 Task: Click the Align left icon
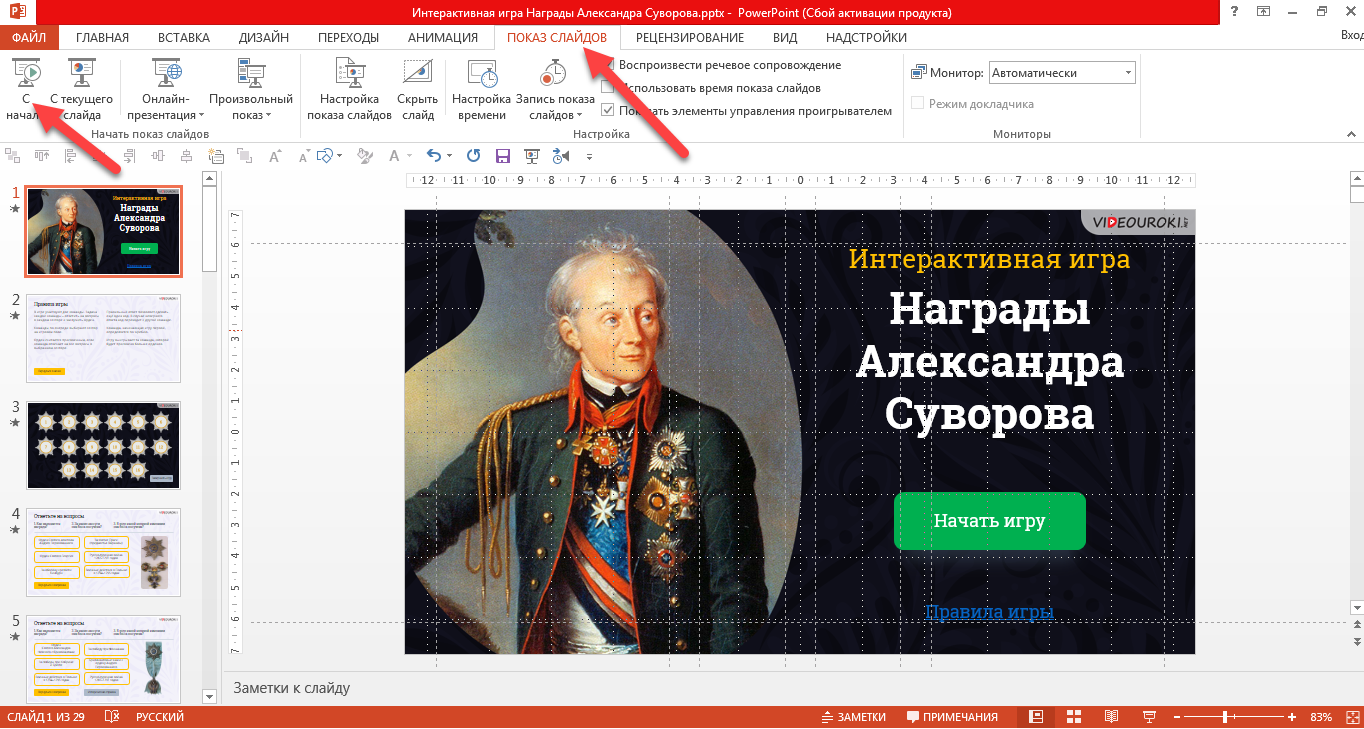pyautogui.click(x=70, y=156)
